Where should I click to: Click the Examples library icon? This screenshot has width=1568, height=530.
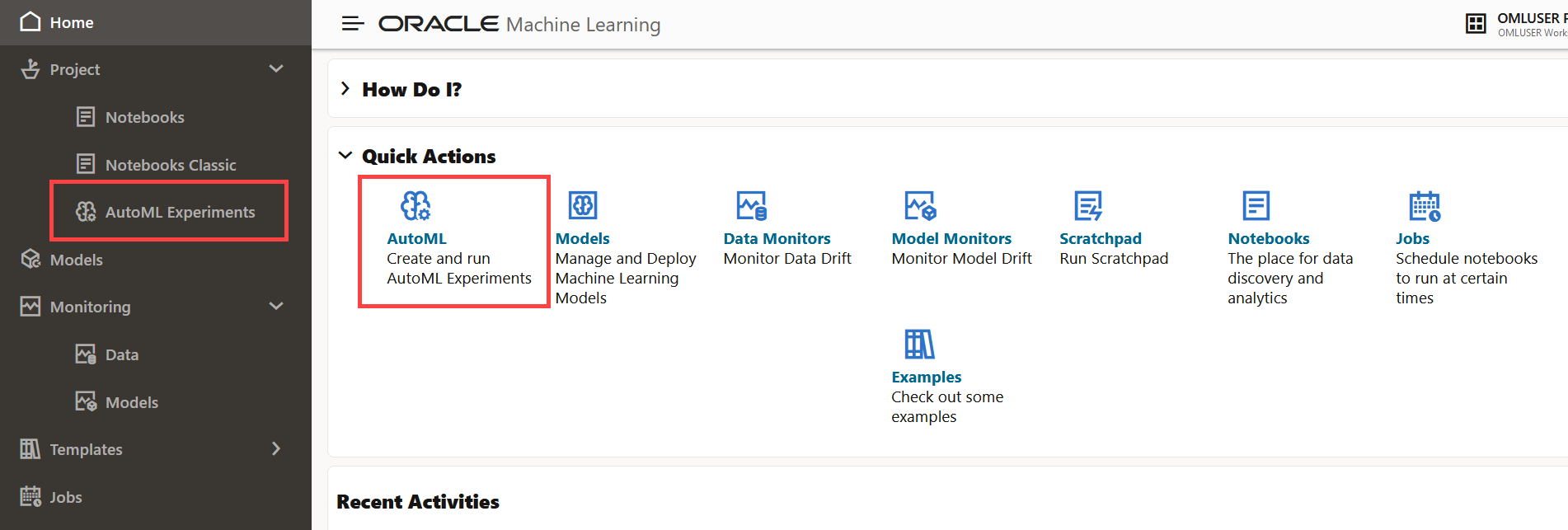[919, 344]
